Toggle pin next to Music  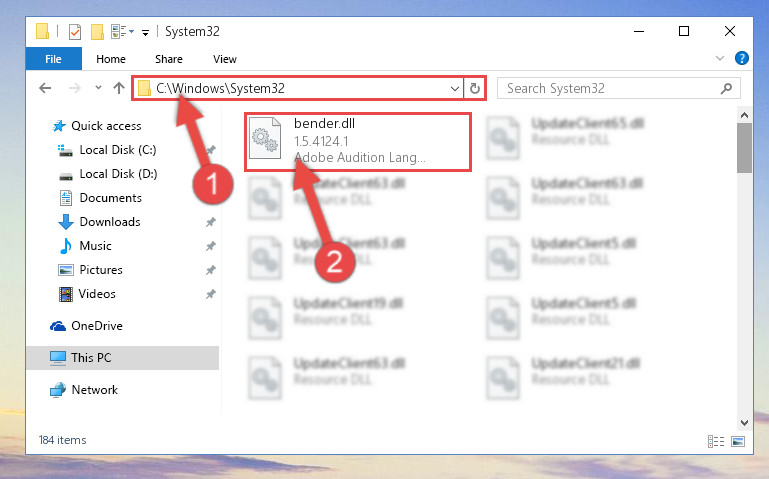pos(210,246)
